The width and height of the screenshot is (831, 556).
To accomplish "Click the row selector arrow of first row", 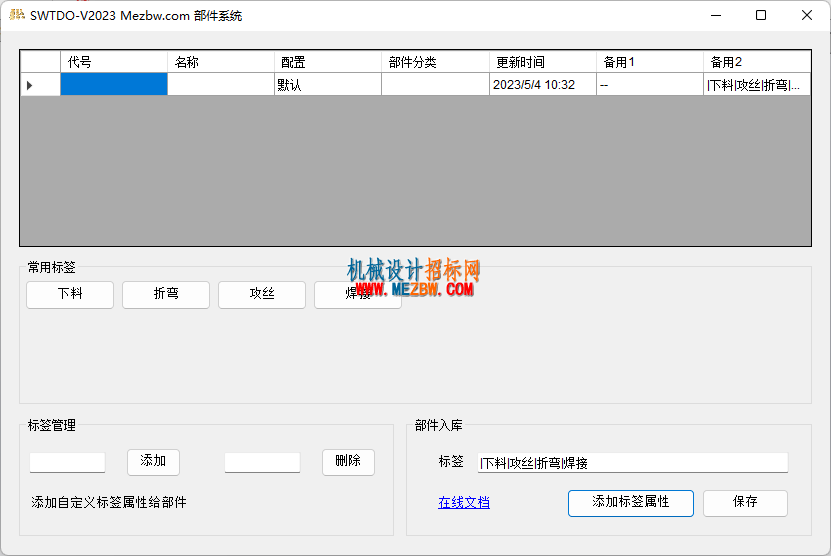I will tap(40, 85).
